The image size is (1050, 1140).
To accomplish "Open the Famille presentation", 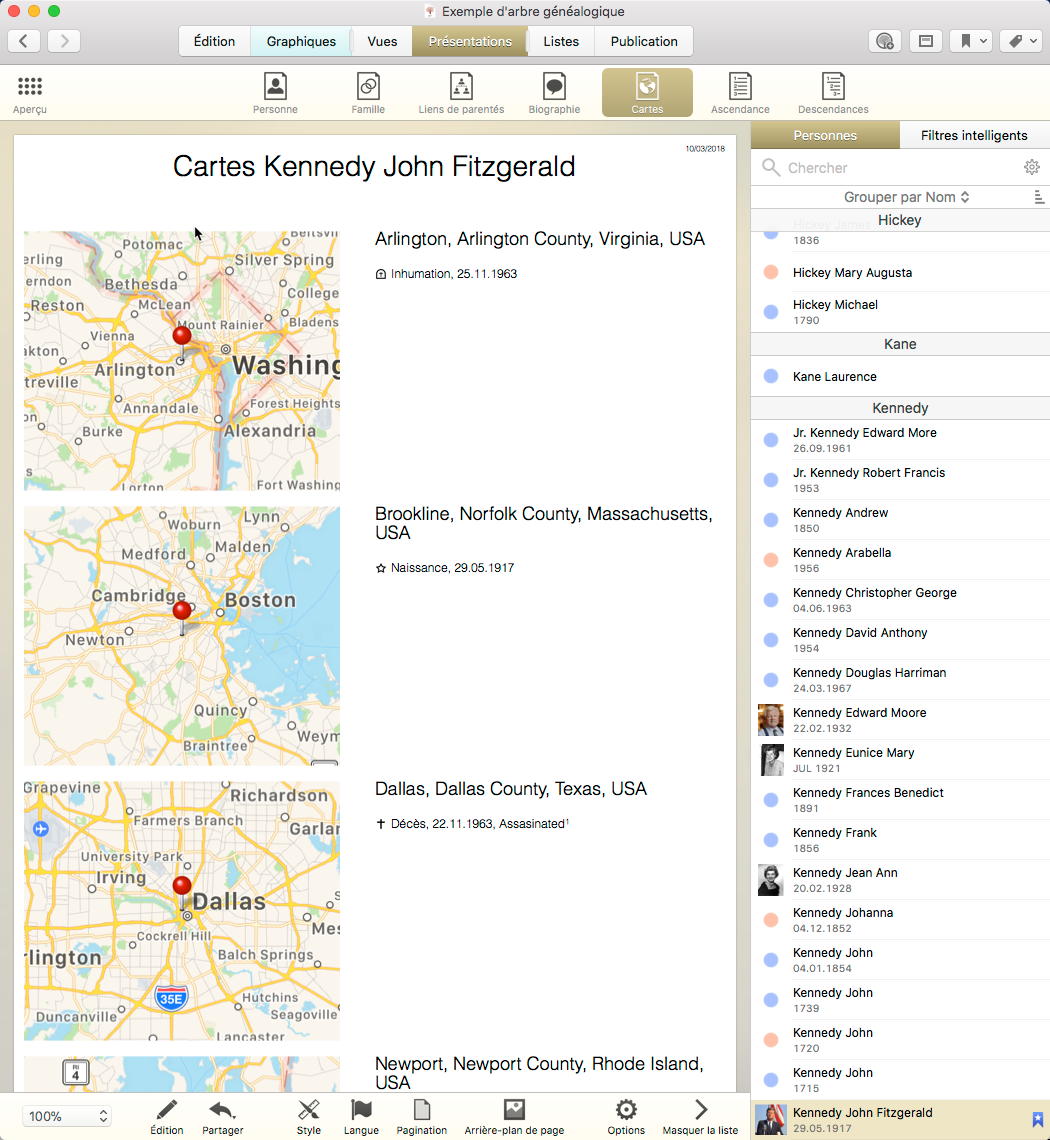I will click(x=368, y=94).
